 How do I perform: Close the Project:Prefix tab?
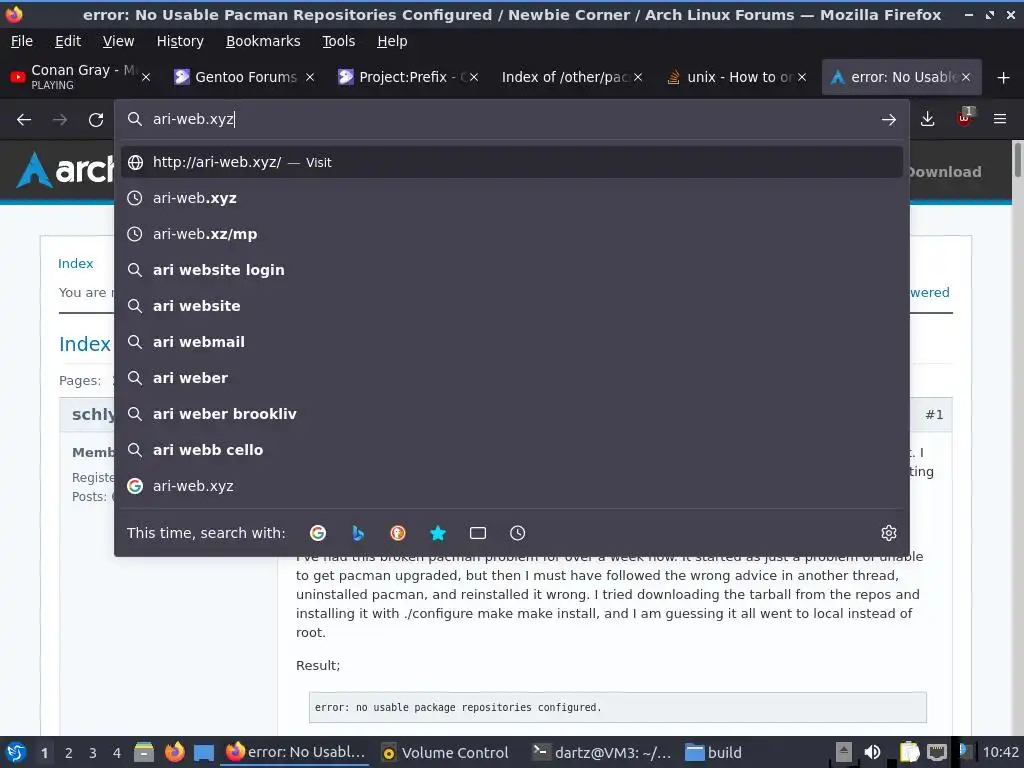click(x=474, y=77)
